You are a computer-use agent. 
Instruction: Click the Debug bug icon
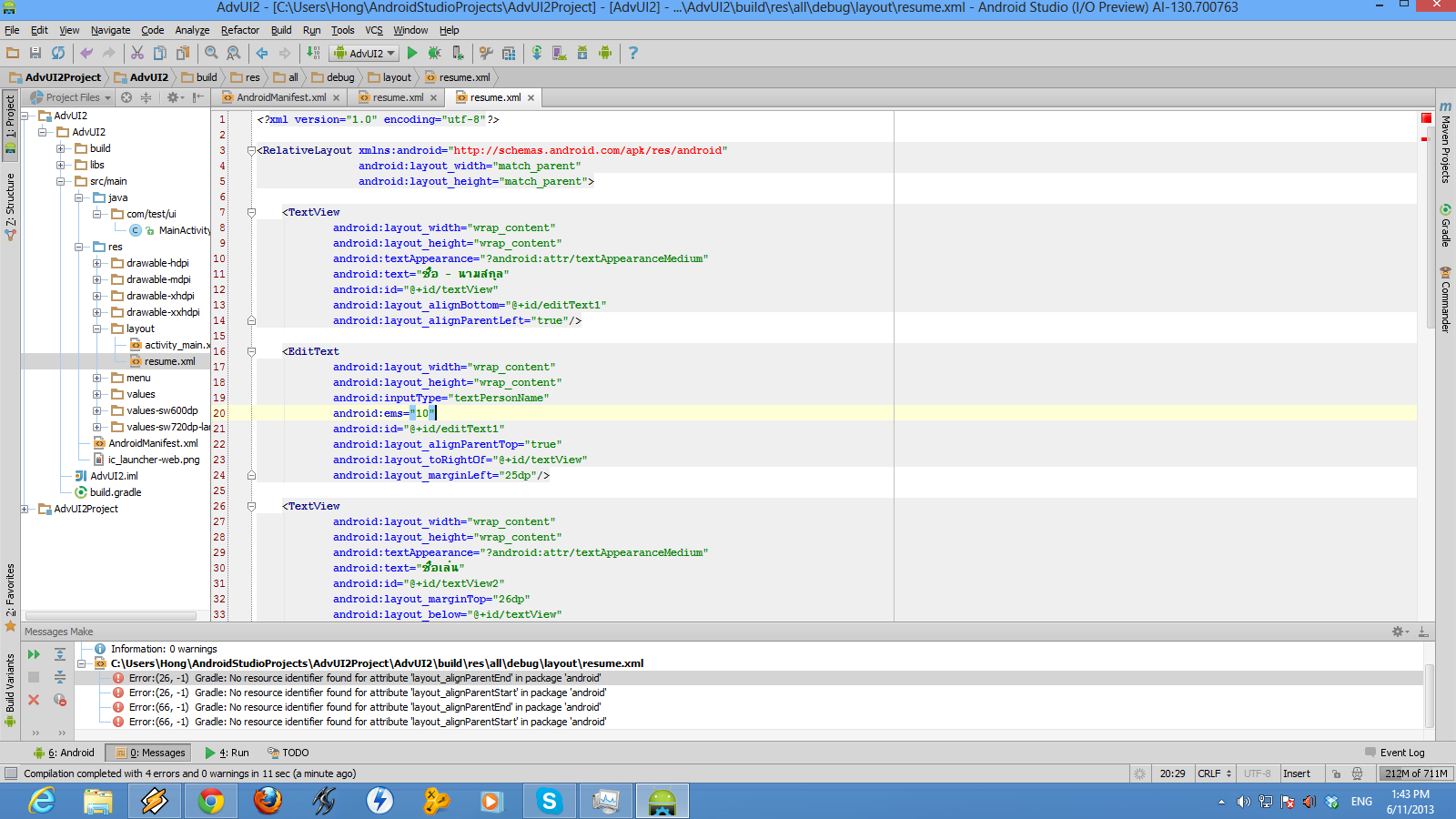435,54
